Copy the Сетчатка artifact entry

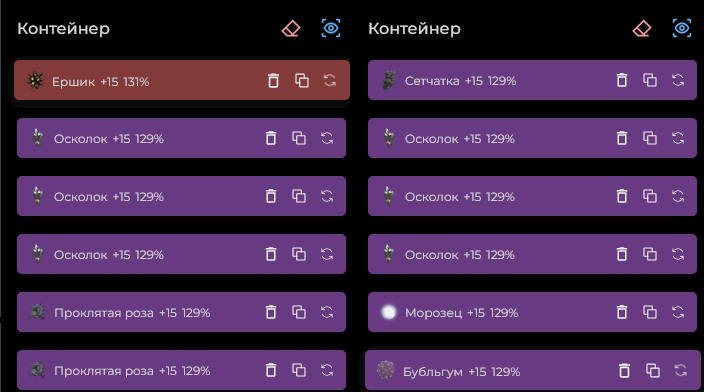pyautogui.click(x=650, y=80)
